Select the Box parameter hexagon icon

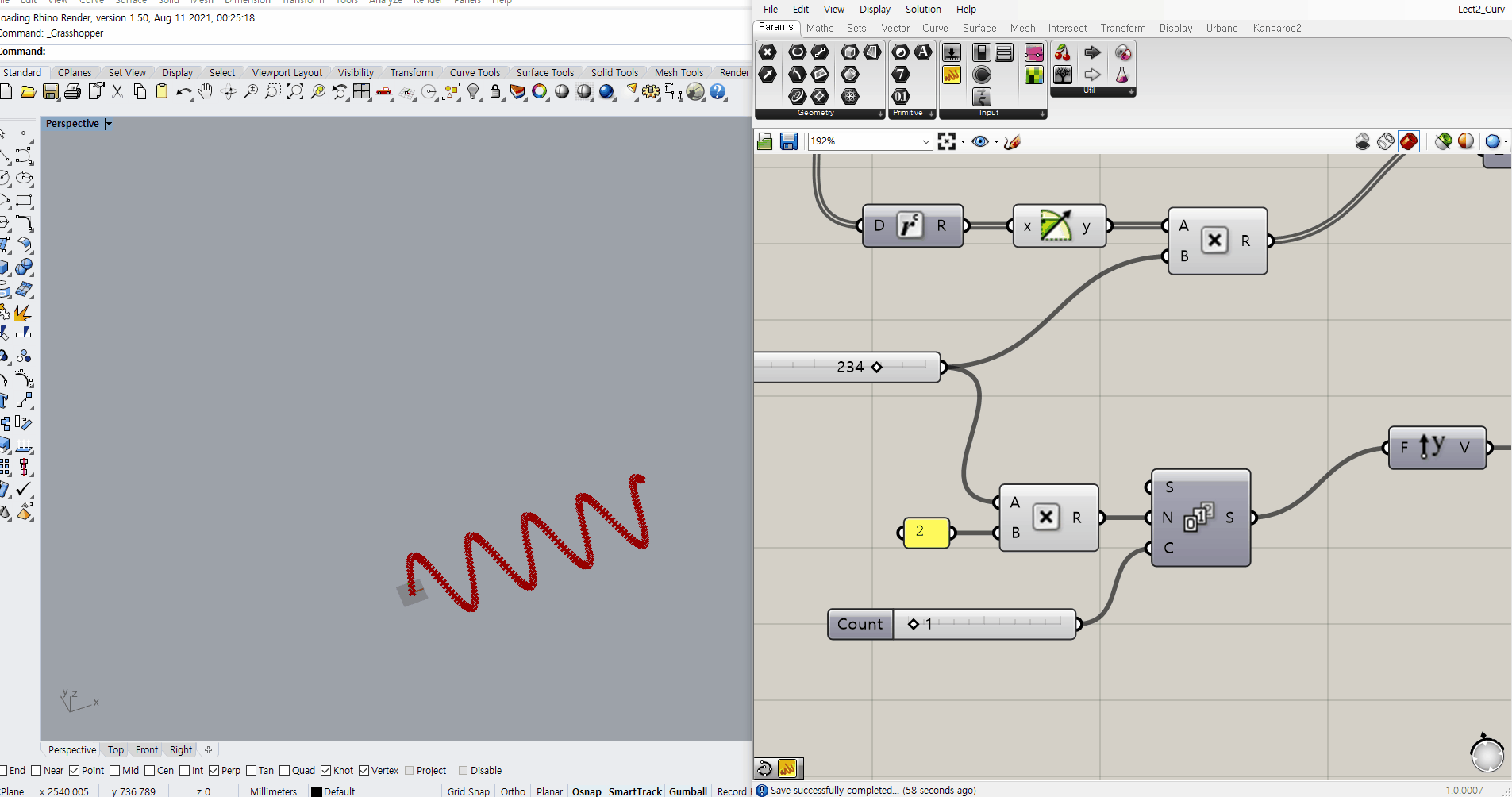click(x=850, y=52)
